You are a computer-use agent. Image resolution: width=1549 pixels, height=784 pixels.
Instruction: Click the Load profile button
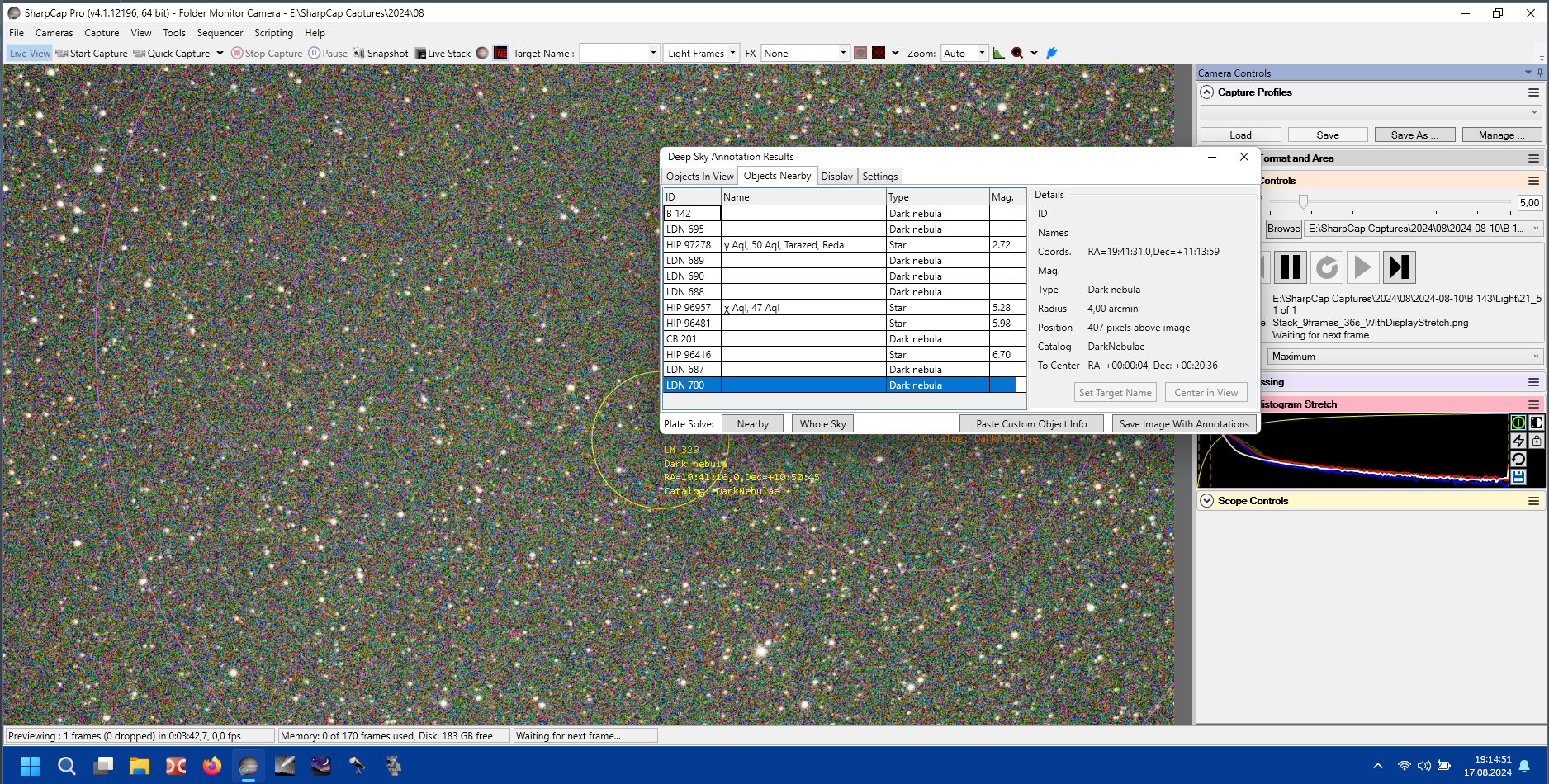(1240, 135)
